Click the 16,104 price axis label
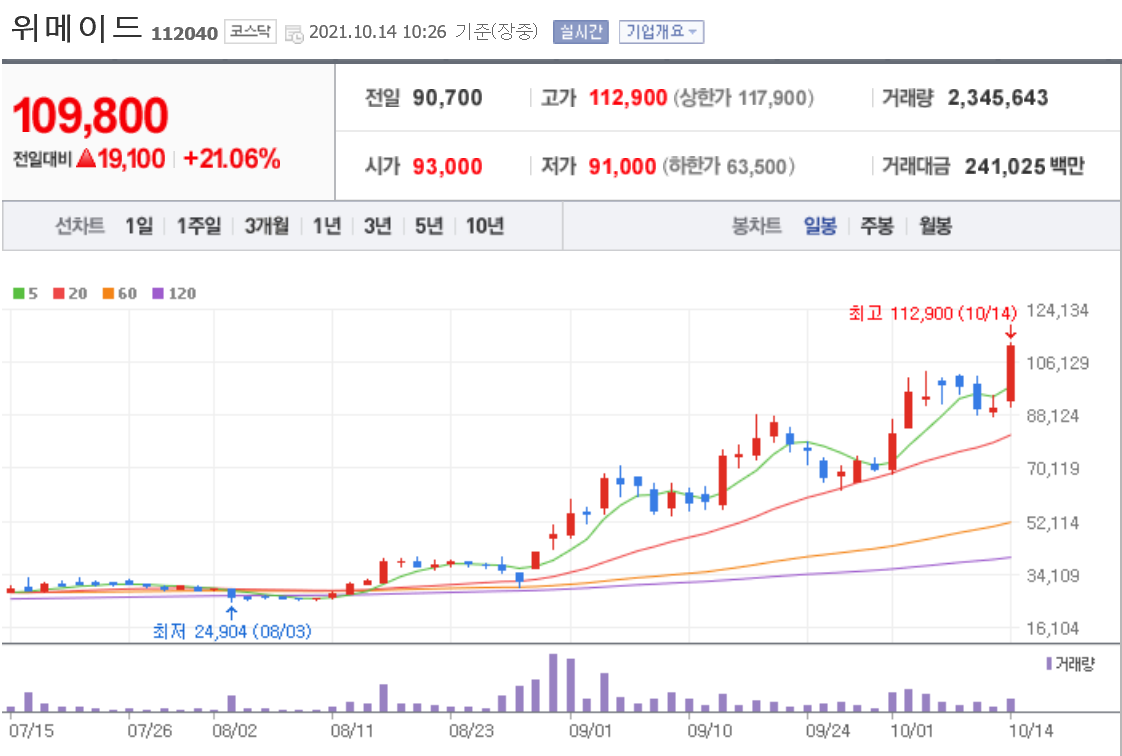1122x756 pixels. click(x=1053, y=629)
